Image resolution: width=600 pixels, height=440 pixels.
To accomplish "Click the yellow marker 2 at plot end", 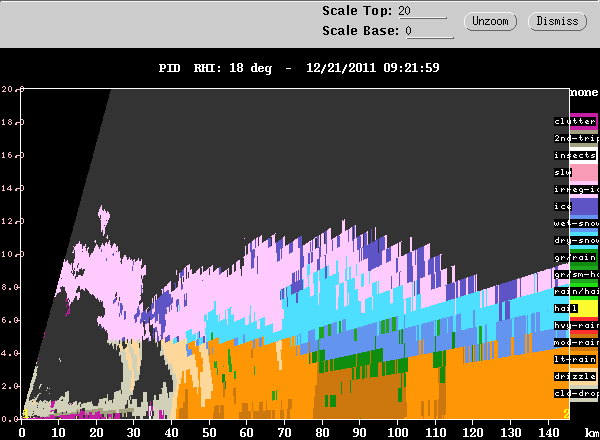I will click(x=566, y=414).
